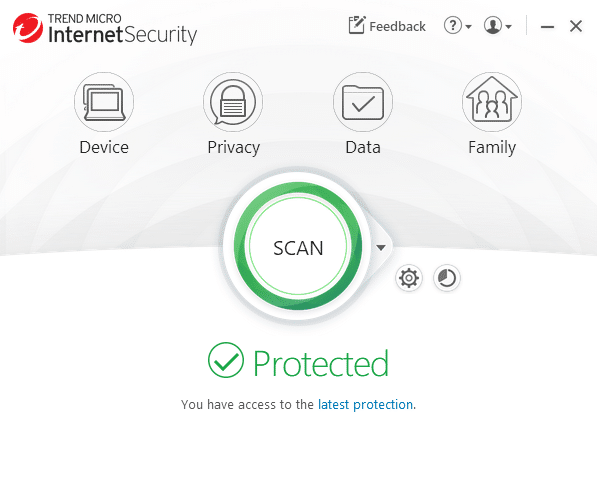Minimize the Internet Security window
The height and width of the screenshot is (484, 597).
coord(547,27)
